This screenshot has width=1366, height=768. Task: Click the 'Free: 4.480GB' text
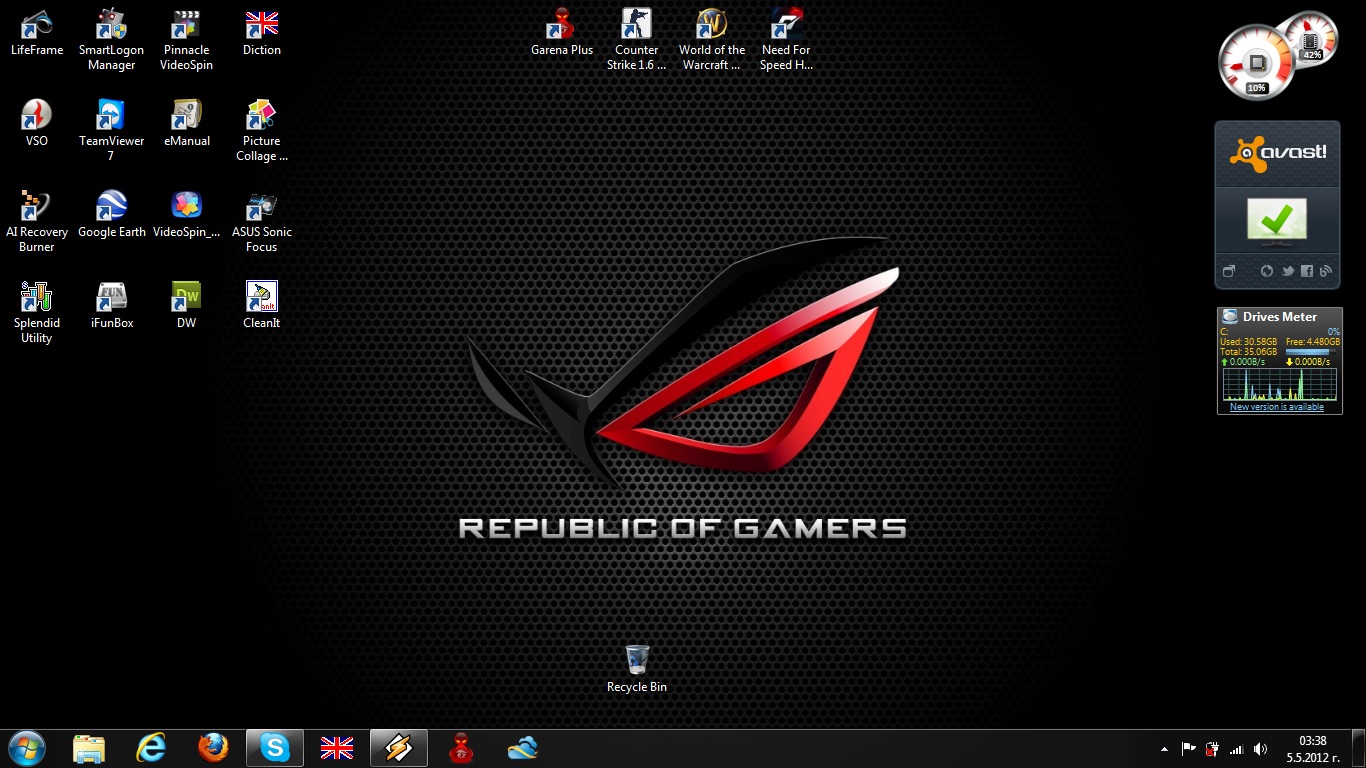tap(1313, 342)
